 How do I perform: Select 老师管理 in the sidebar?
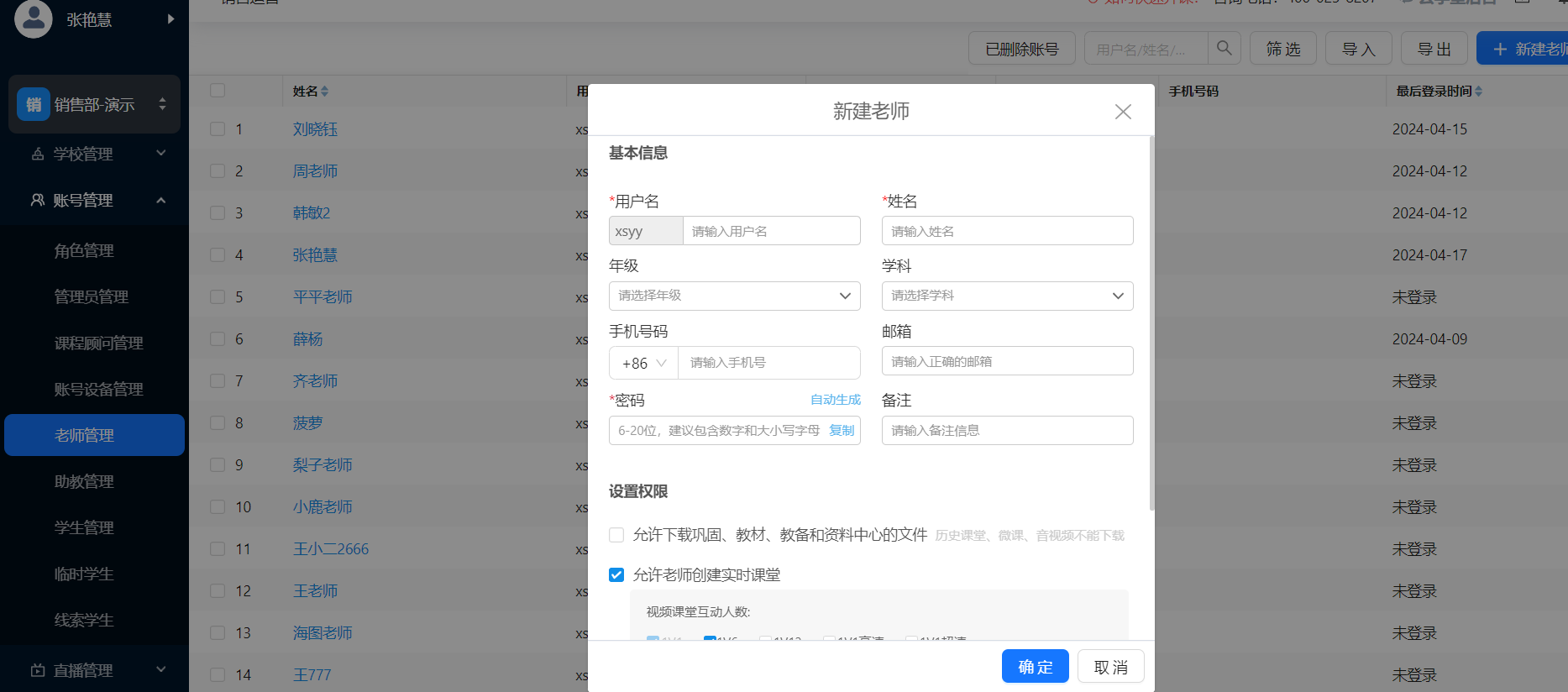[94, 435]
